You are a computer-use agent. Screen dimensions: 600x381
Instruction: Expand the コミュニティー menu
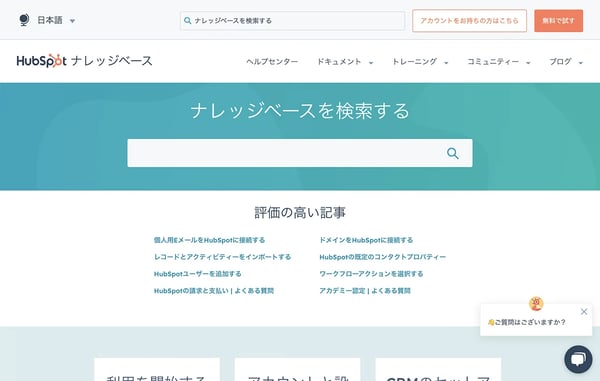tap(499, 62)
